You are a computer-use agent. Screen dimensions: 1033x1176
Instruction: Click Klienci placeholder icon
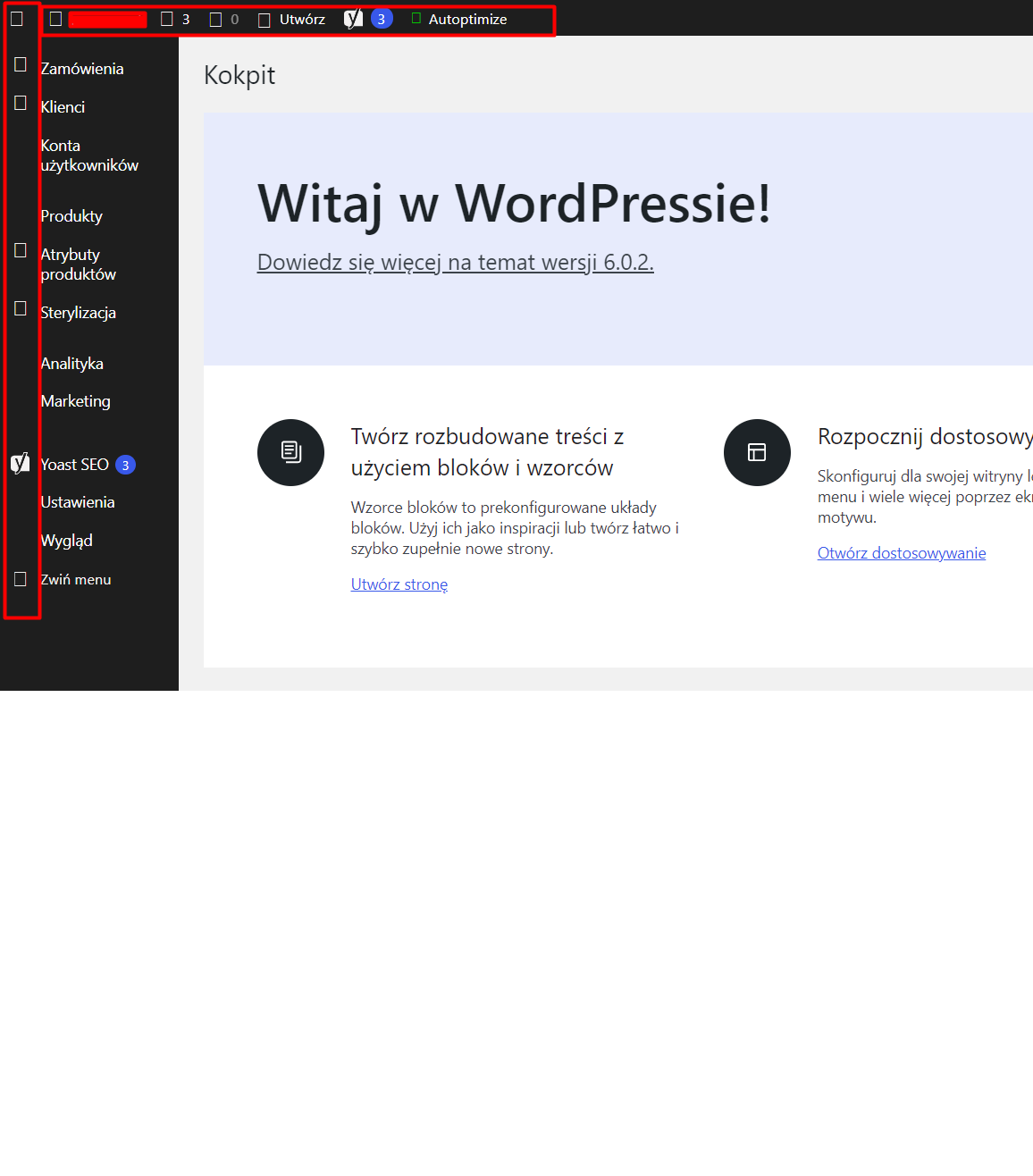click(x=21, y=103)
